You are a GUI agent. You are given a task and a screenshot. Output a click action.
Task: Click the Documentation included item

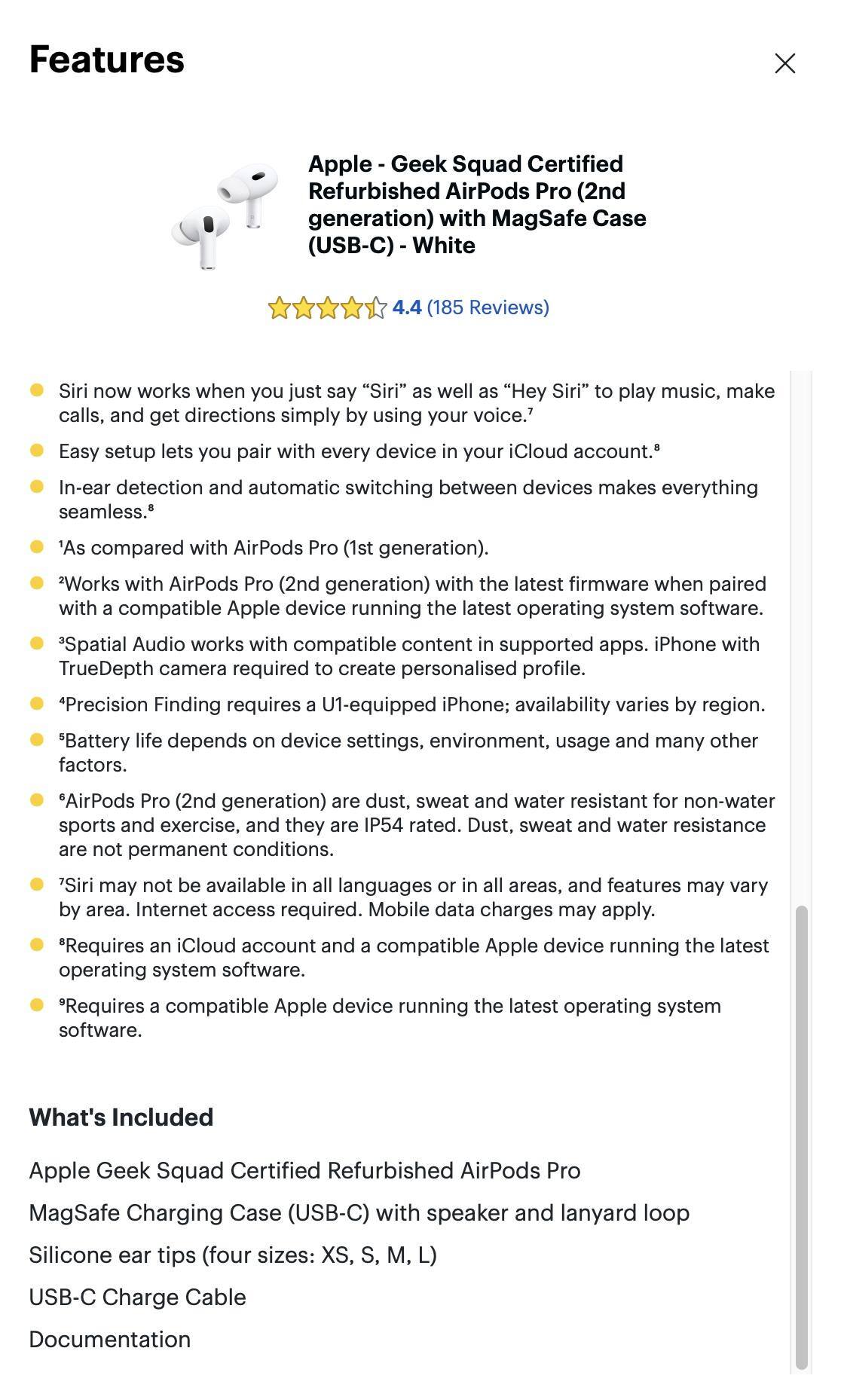point(109,1340)
